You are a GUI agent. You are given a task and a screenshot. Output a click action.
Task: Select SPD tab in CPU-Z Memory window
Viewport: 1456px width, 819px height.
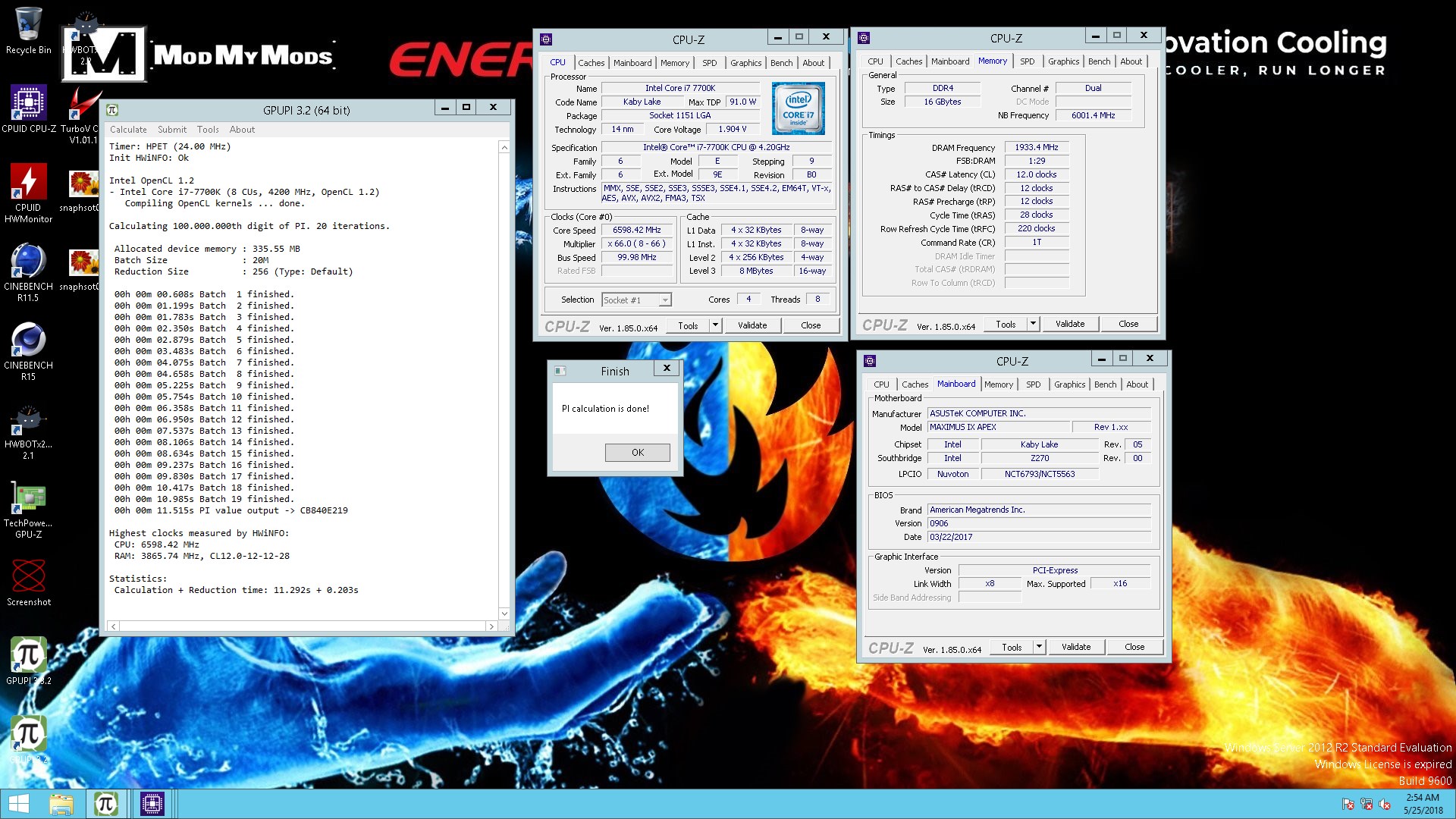[1027, 61]
